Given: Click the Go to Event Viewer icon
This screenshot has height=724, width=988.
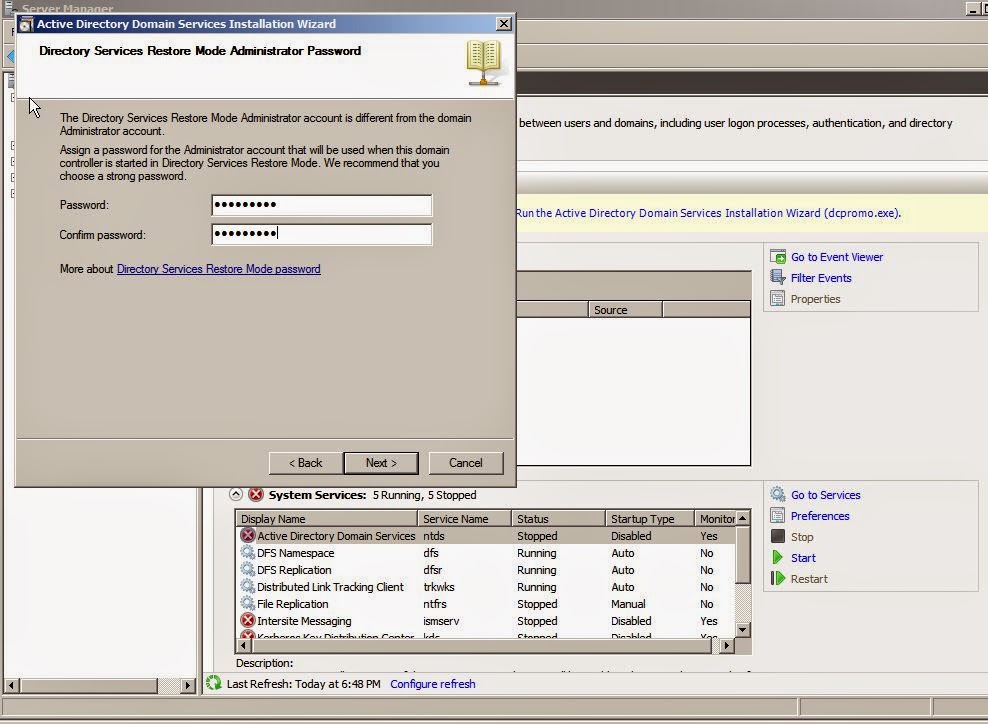Looking at the screenshot, I should 778,256.
